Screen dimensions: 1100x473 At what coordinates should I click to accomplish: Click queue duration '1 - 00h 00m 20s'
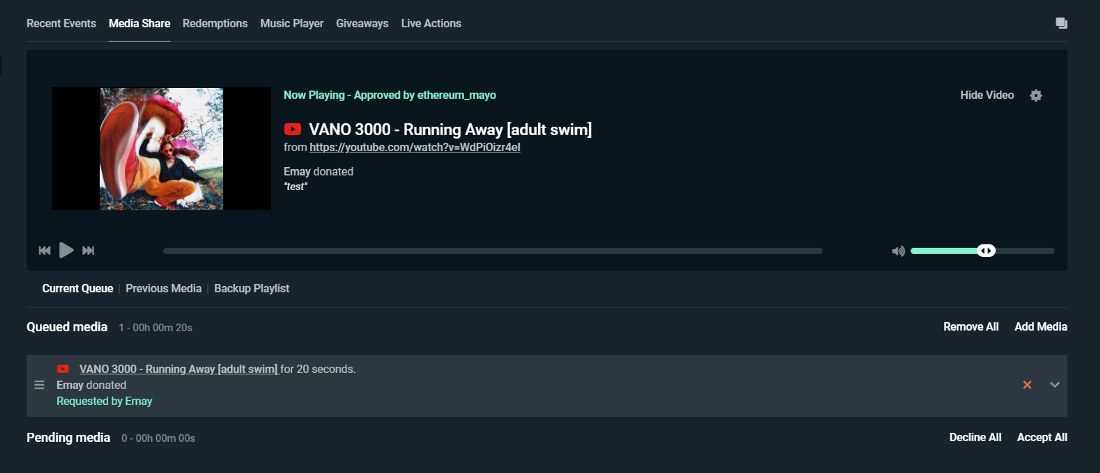[155, 328]
